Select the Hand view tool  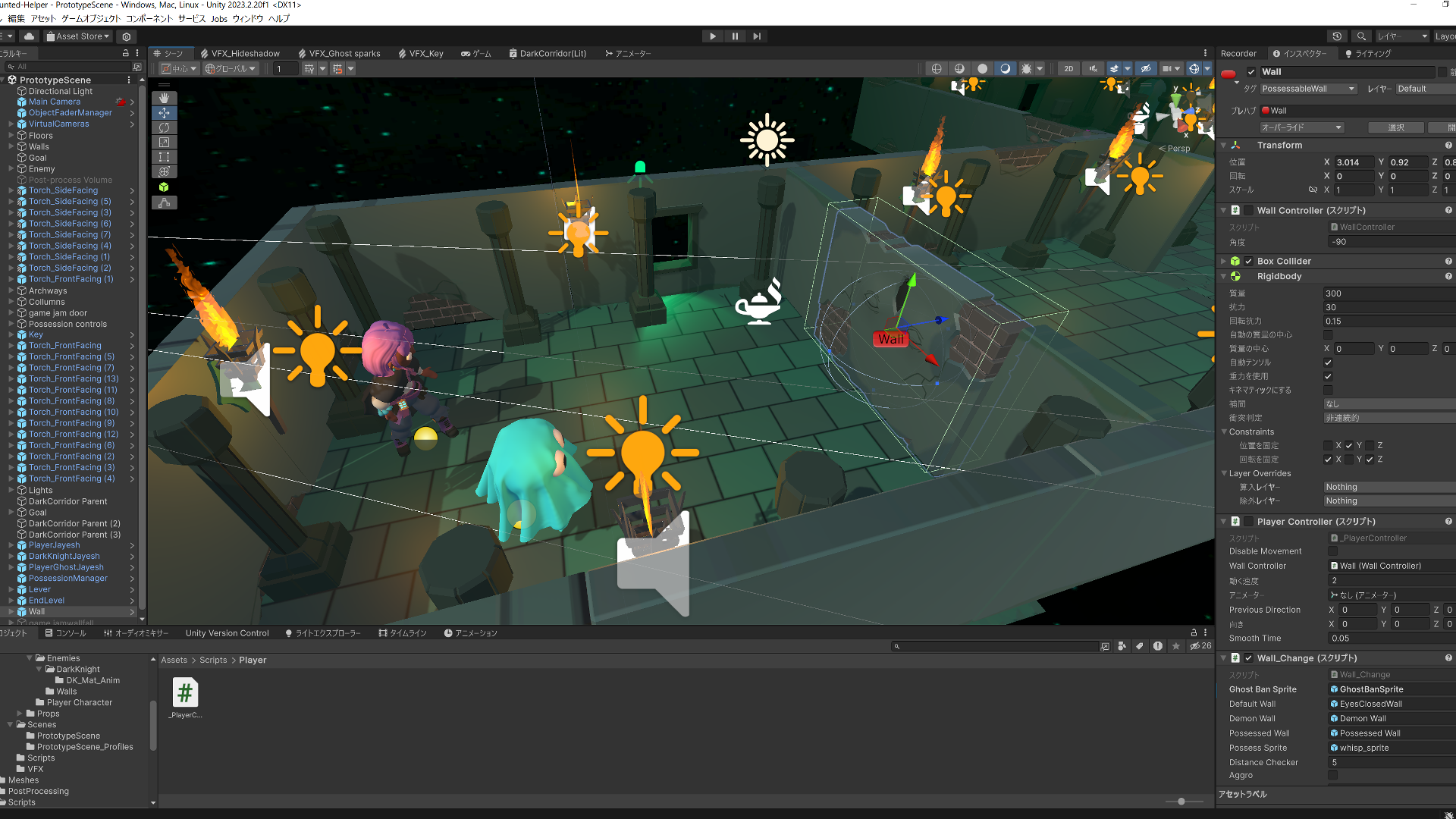(165, 98)
